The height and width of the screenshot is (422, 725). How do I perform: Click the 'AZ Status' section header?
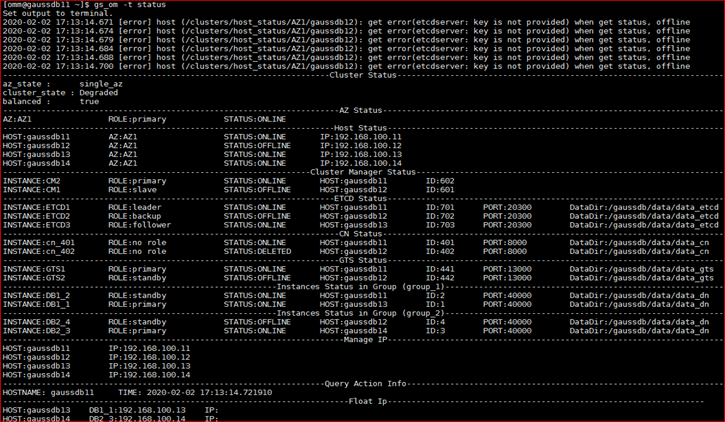point(361,110)
